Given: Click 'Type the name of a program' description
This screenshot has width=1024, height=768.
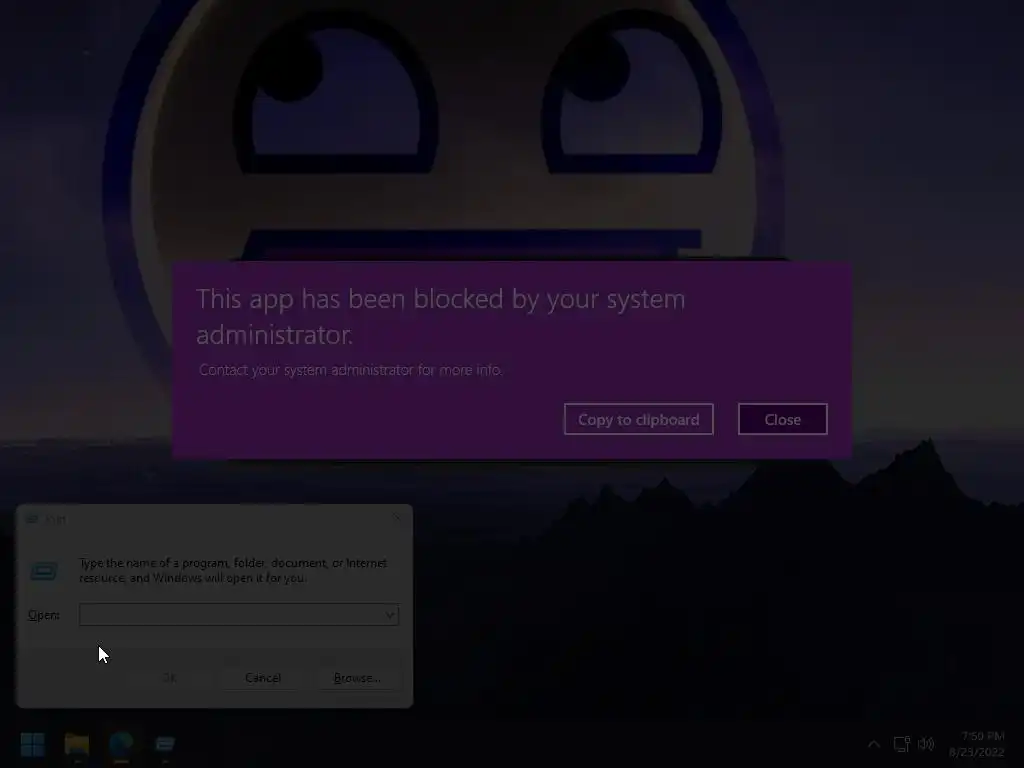Looking at the screenshot, I should coord(233,570).
